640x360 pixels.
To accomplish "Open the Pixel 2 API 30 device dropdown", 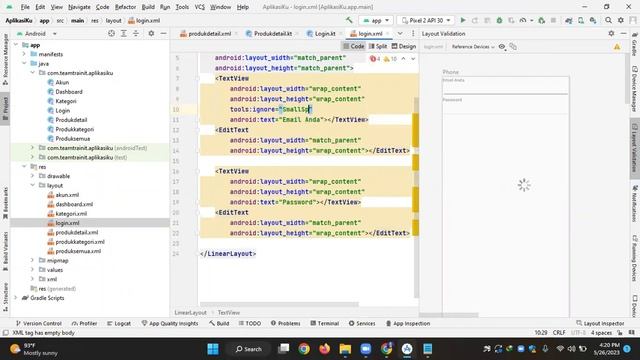I will point(426,20).
